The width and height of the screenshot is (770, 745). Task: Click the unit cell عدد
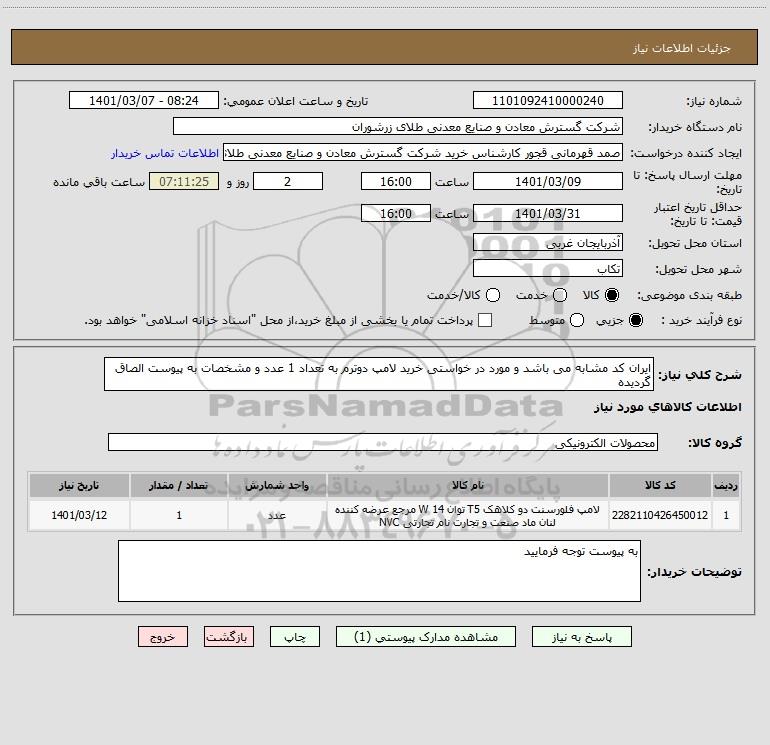click(x=277, y=515)
